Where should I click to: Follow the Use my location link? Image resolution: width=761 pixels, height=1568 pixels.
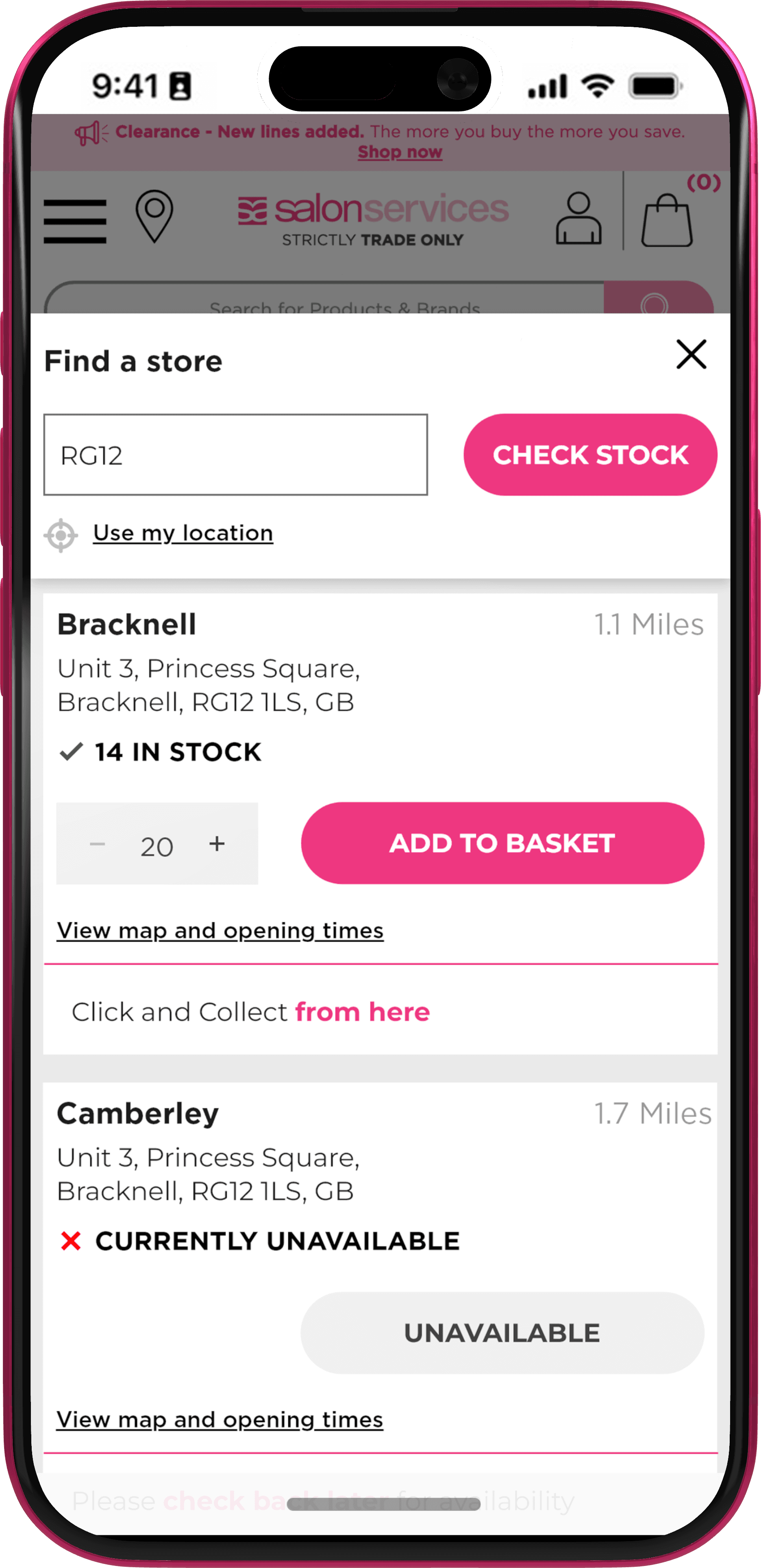pyautogui.click(x=183, y=533)
